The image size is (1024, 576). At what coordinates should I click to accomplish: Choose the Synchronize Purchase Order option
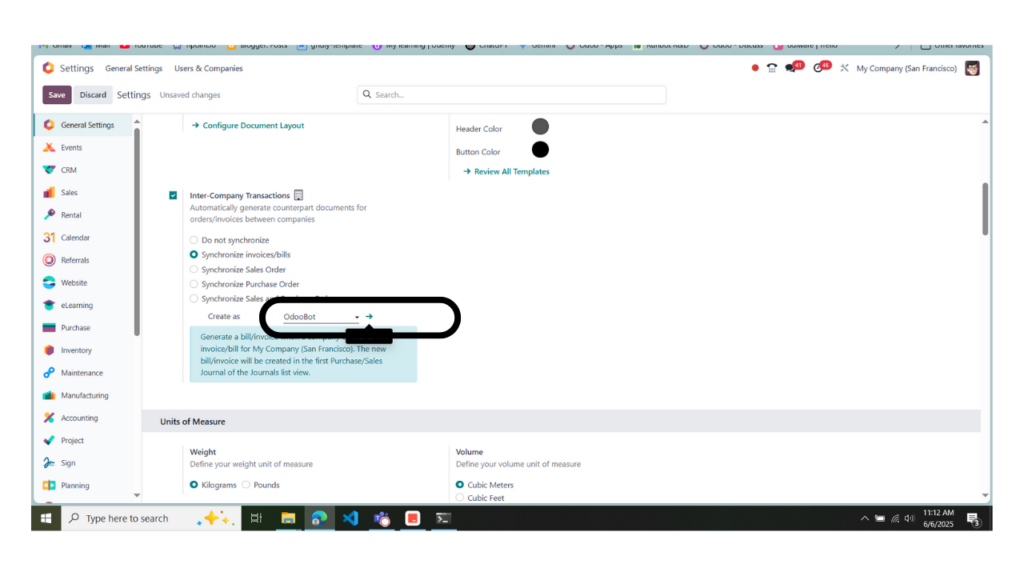(x=194, y=284)
